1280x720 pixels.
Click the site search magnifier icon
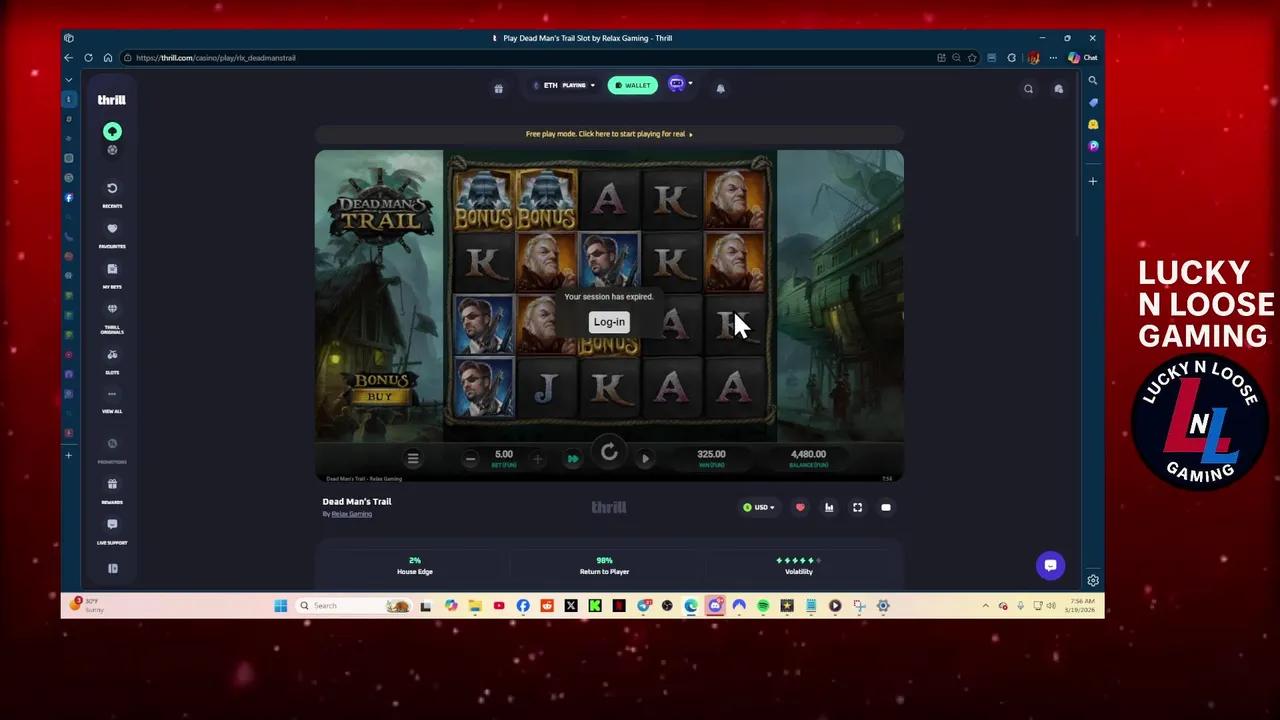(x=1028, y=89)
